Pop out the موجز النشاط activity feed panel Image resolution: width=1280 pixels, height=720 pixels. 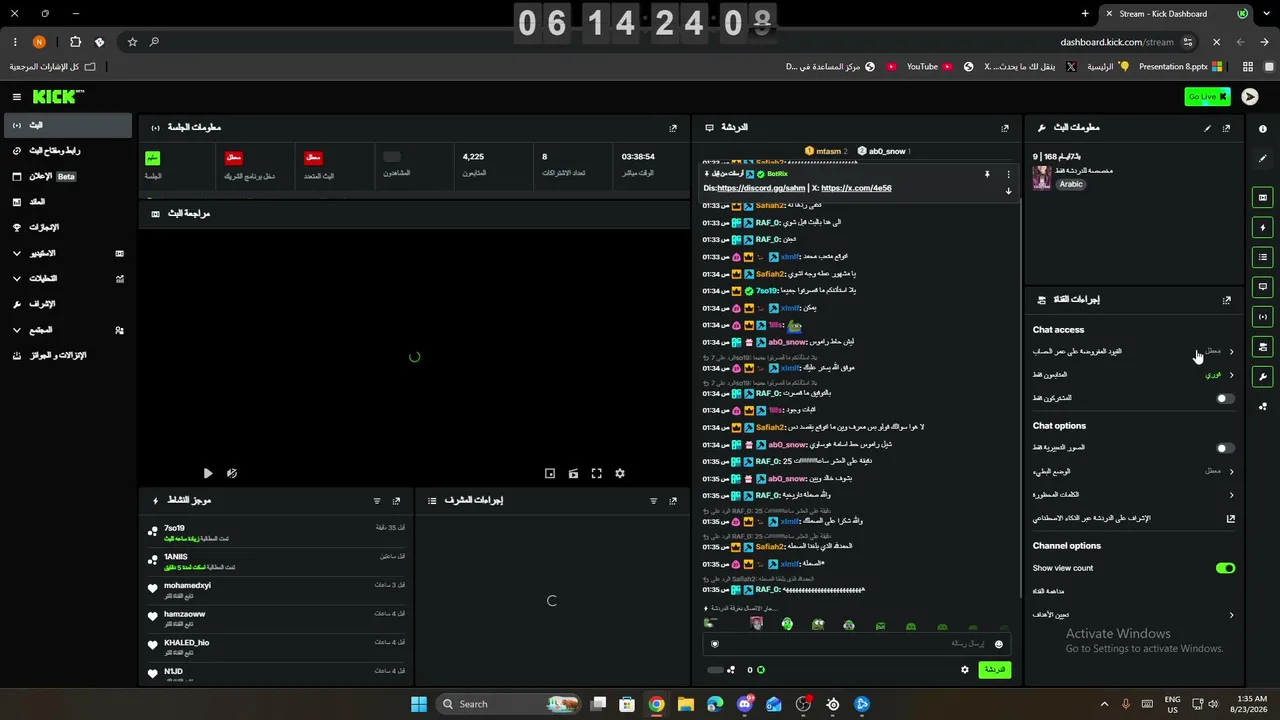[397, 501]
